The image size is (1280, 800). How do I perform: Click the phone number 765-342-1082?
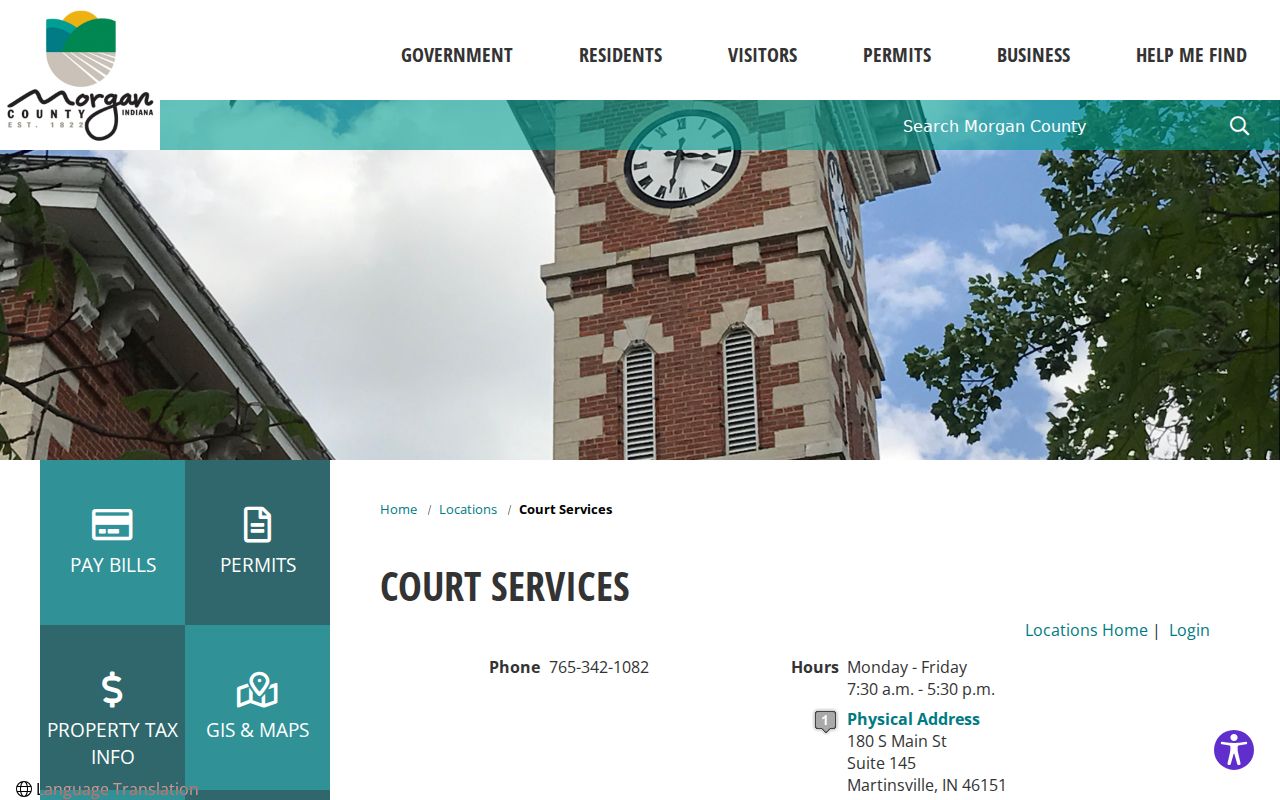point(599,667)
